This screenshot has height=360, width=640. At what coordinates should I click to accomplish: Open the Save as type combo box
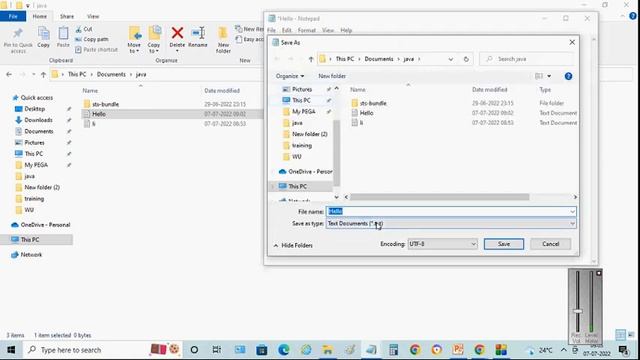[451, 224]
